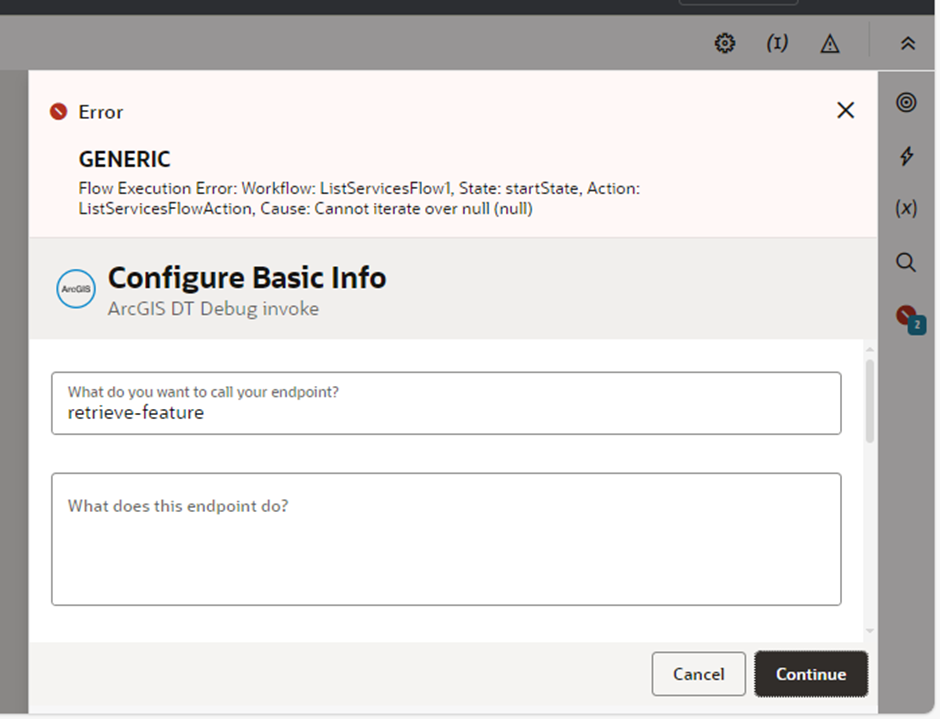Click the magnifying glass search icon
This screenshot has height=719, width=940.
coord(906,262)
